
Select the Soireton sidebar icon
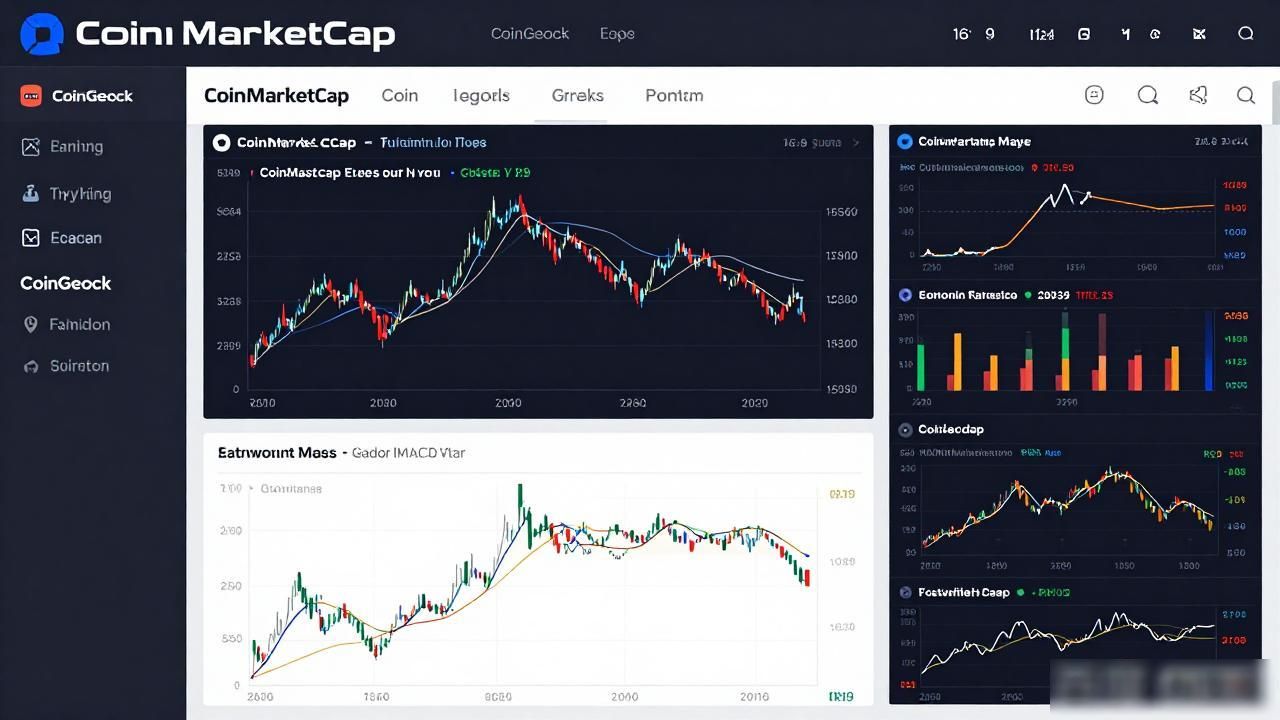point(31,366)
